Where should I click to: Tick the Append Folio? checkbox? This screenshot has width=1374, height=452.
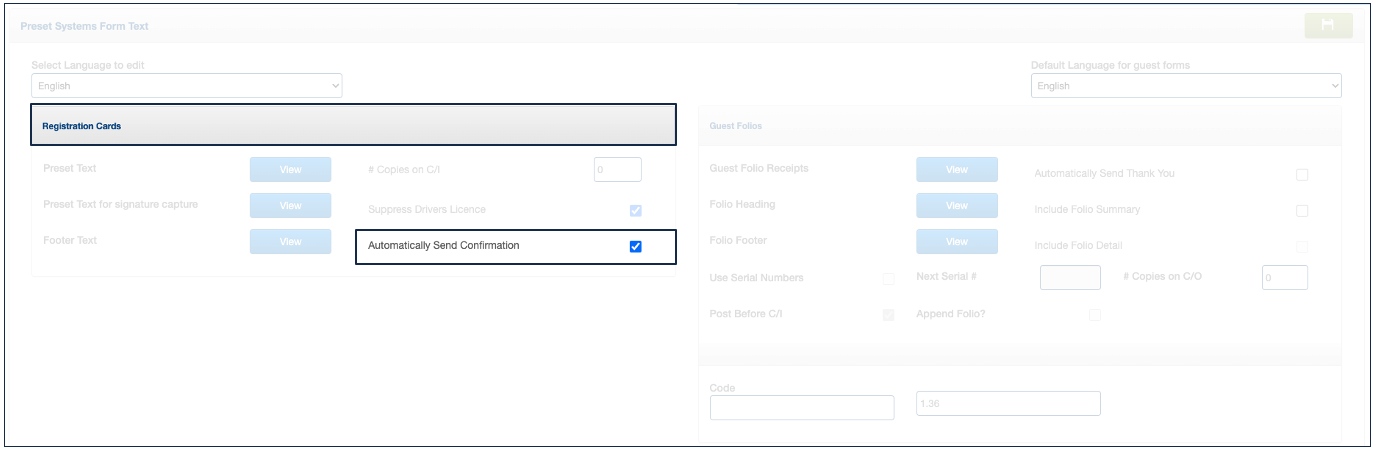click(x=1095, y=315)
